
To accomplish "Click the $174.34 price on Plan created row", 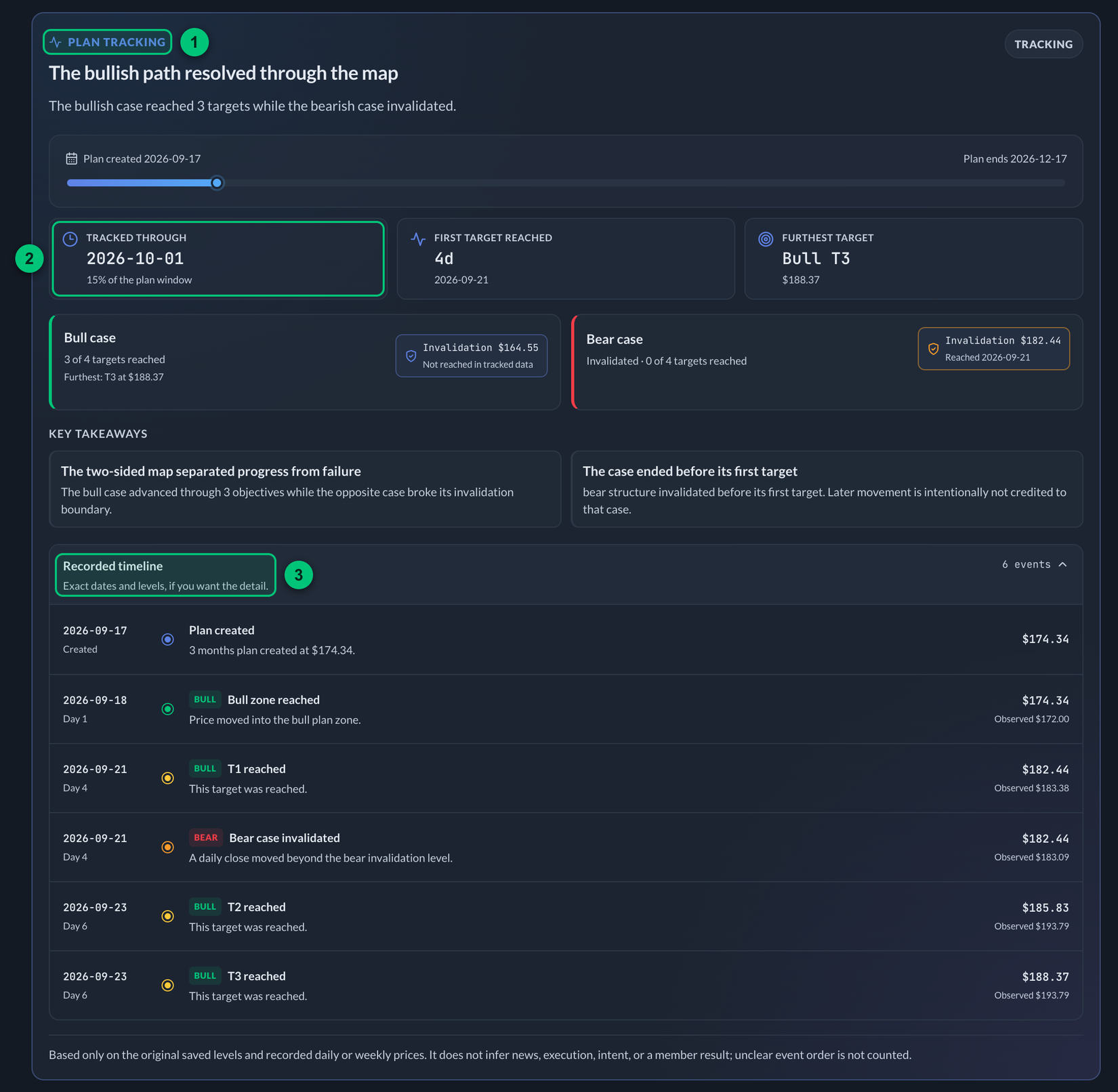I will click(x=1045, y=639).
